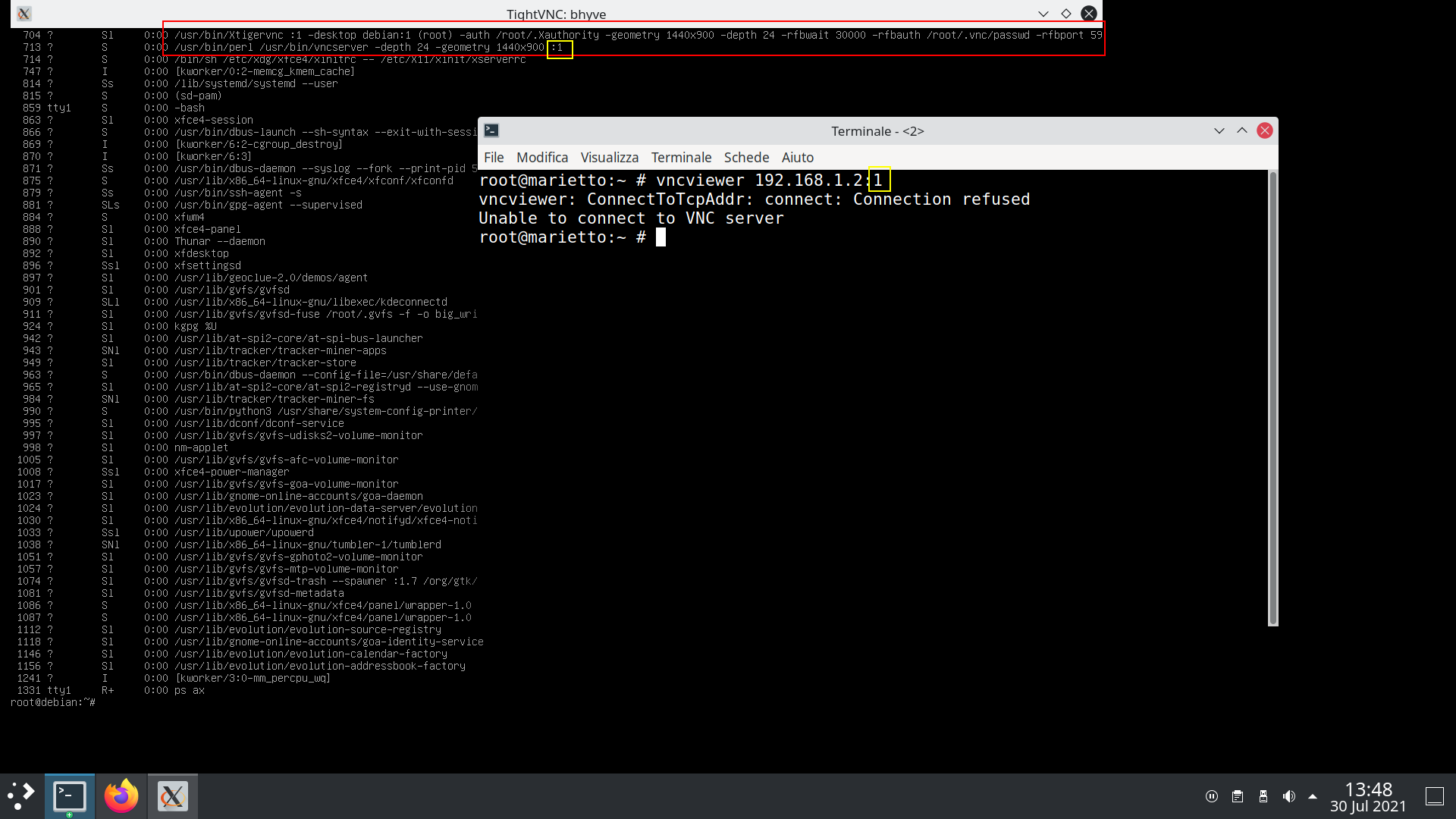This screenshot has width=1456, height=819.
Task: Activate the TightVNC taskbar entry
Action: coord(173,795)
